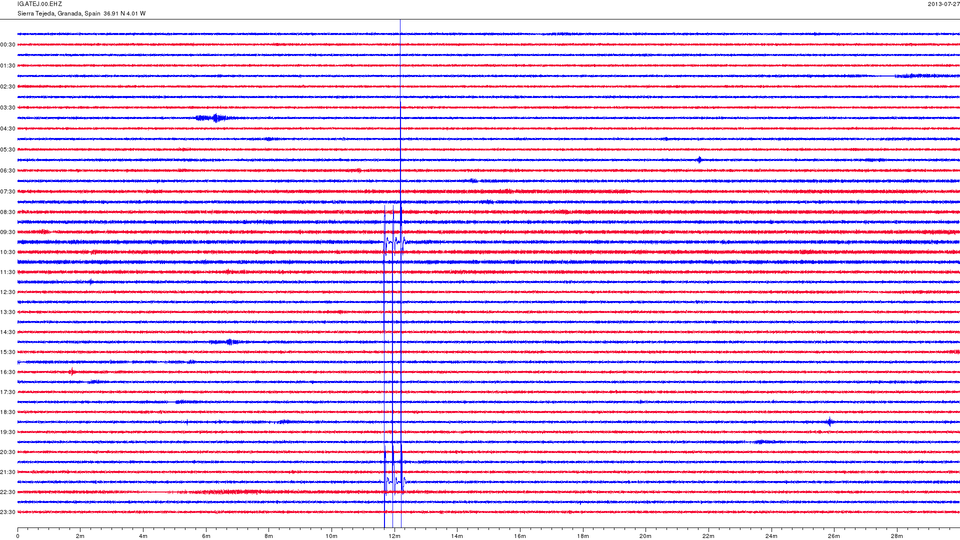Click the 2013-07-27 date label

(943, 4)
